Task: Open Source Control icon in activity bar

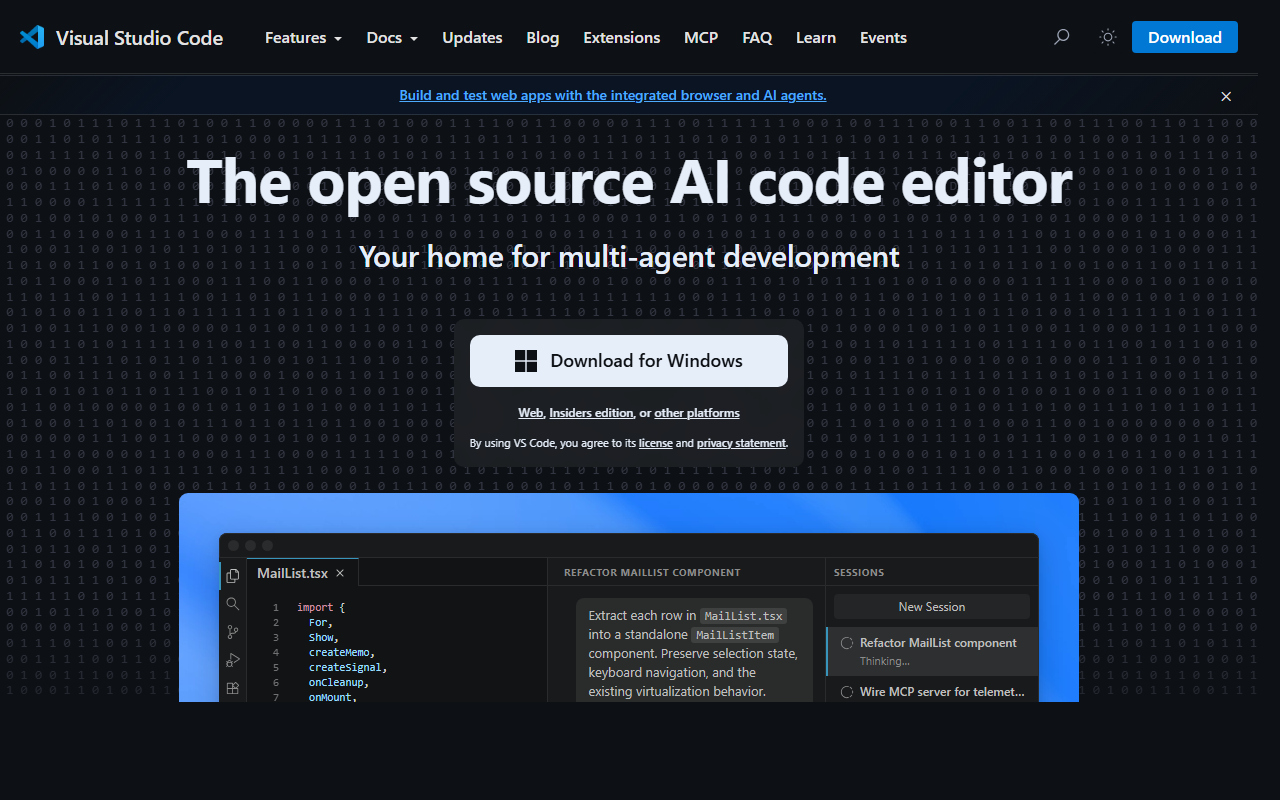Action: point(233,631)
